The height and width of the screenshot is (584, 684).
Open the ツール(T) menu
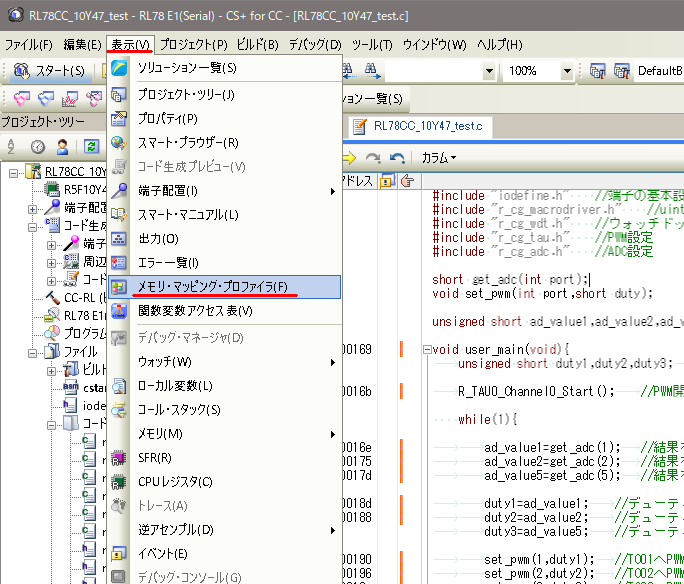click(372, 44)
